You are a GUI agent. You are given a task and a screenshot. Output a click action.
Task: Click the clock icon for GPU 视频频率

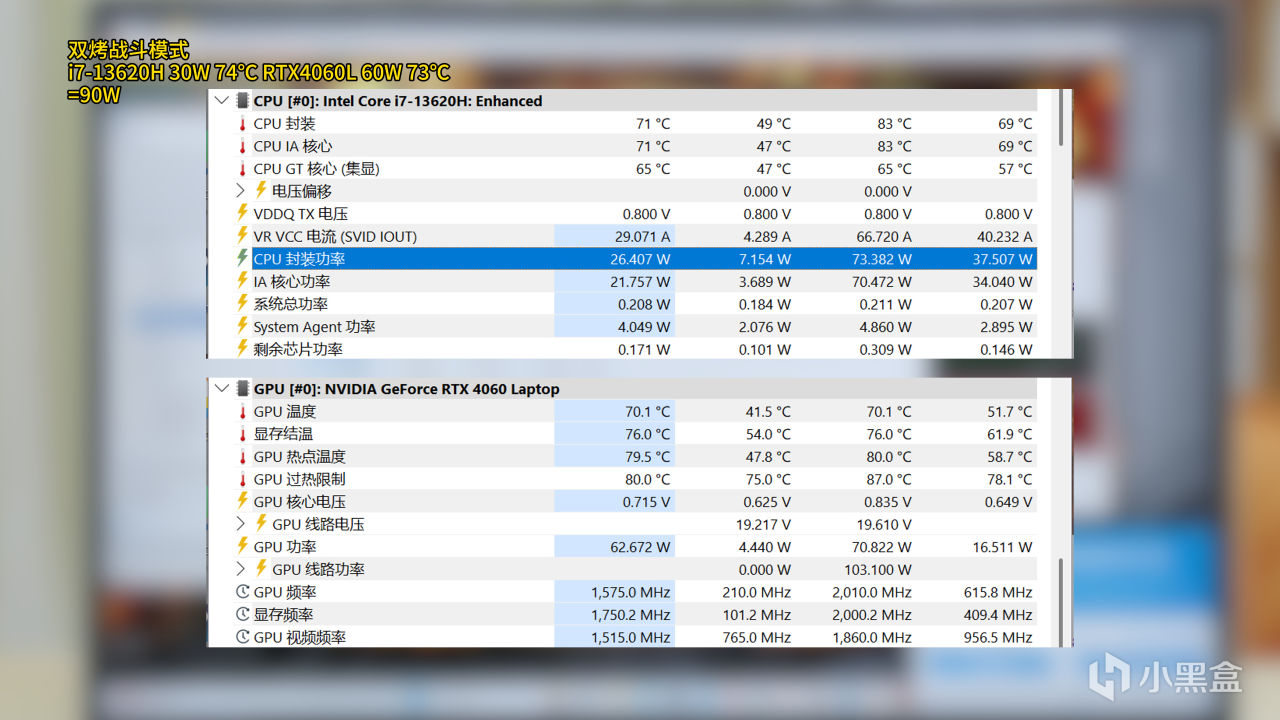coord(242,637)
